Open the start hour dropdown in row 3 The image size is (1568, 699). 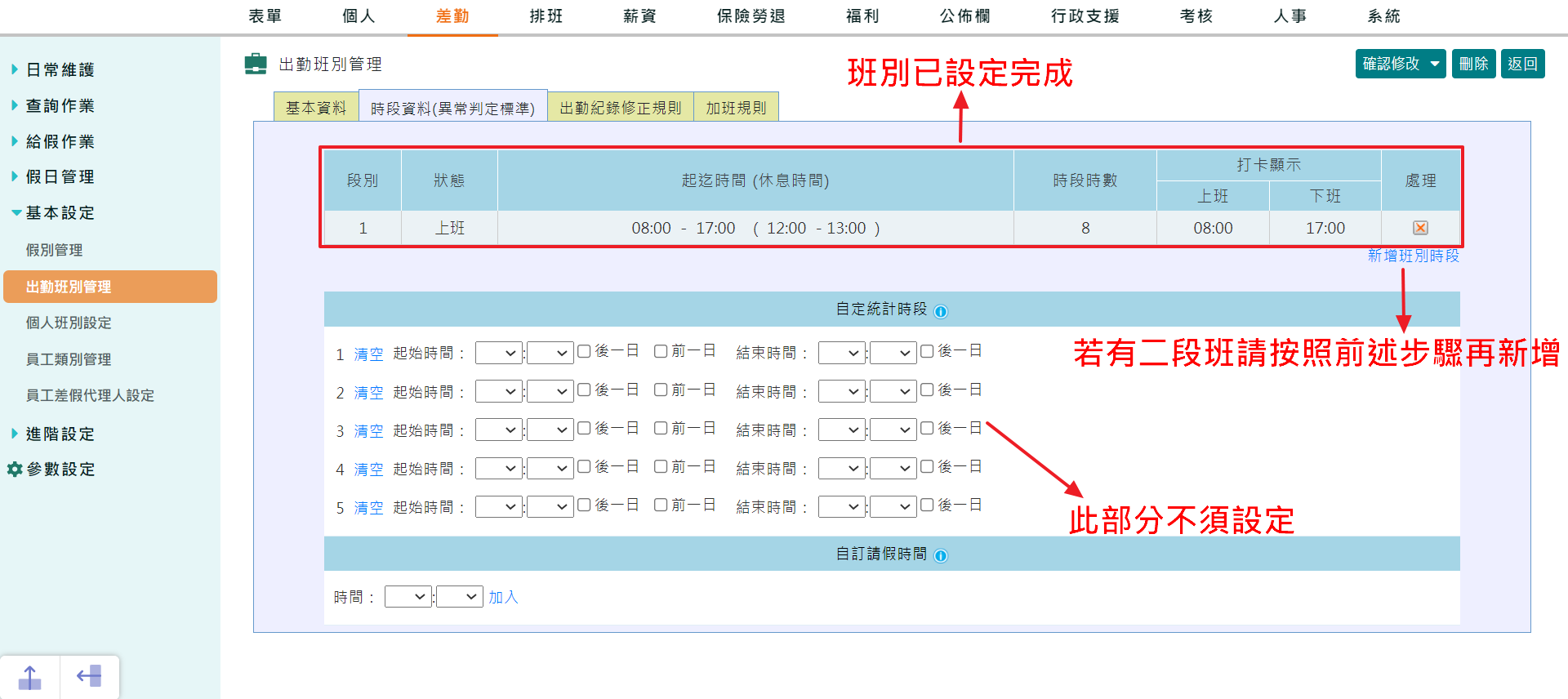pos(499,430)
